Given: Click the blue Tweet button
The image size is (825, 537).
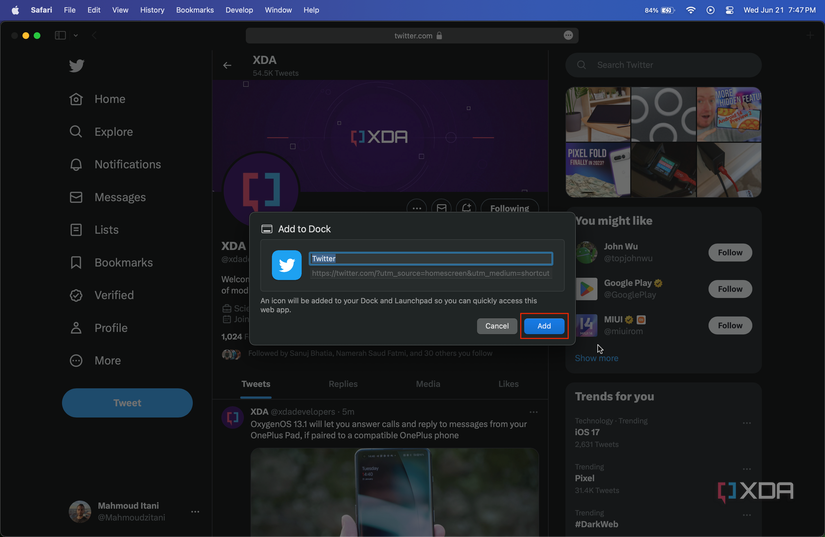Looking at the screenshot, I should click(x=127, y=403).
